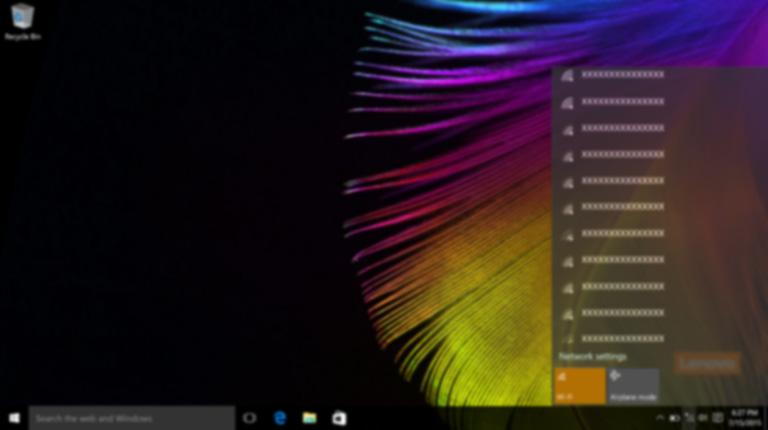Open the Store app from the taskbar
This screenshot has width=768, height=430.
(x=339, y=418)
